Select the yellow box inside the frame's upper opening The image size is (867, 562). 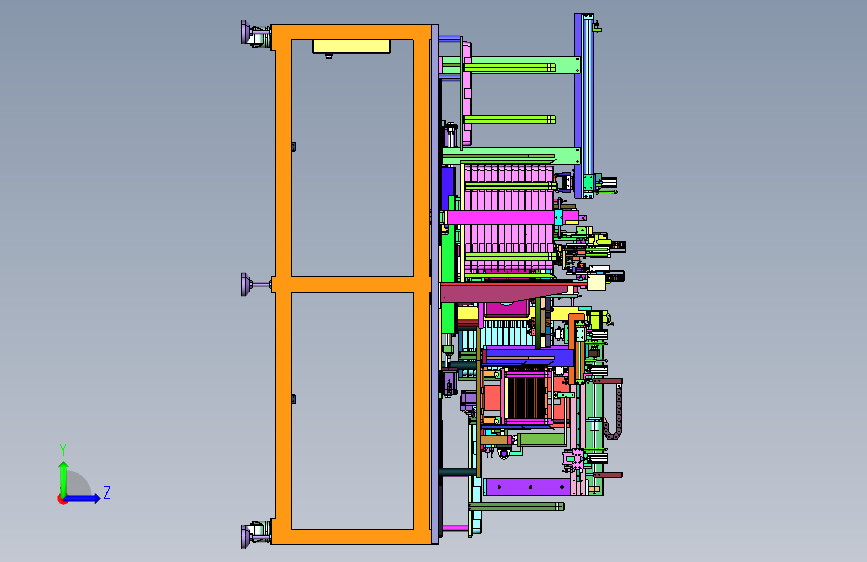click(351, 46)
